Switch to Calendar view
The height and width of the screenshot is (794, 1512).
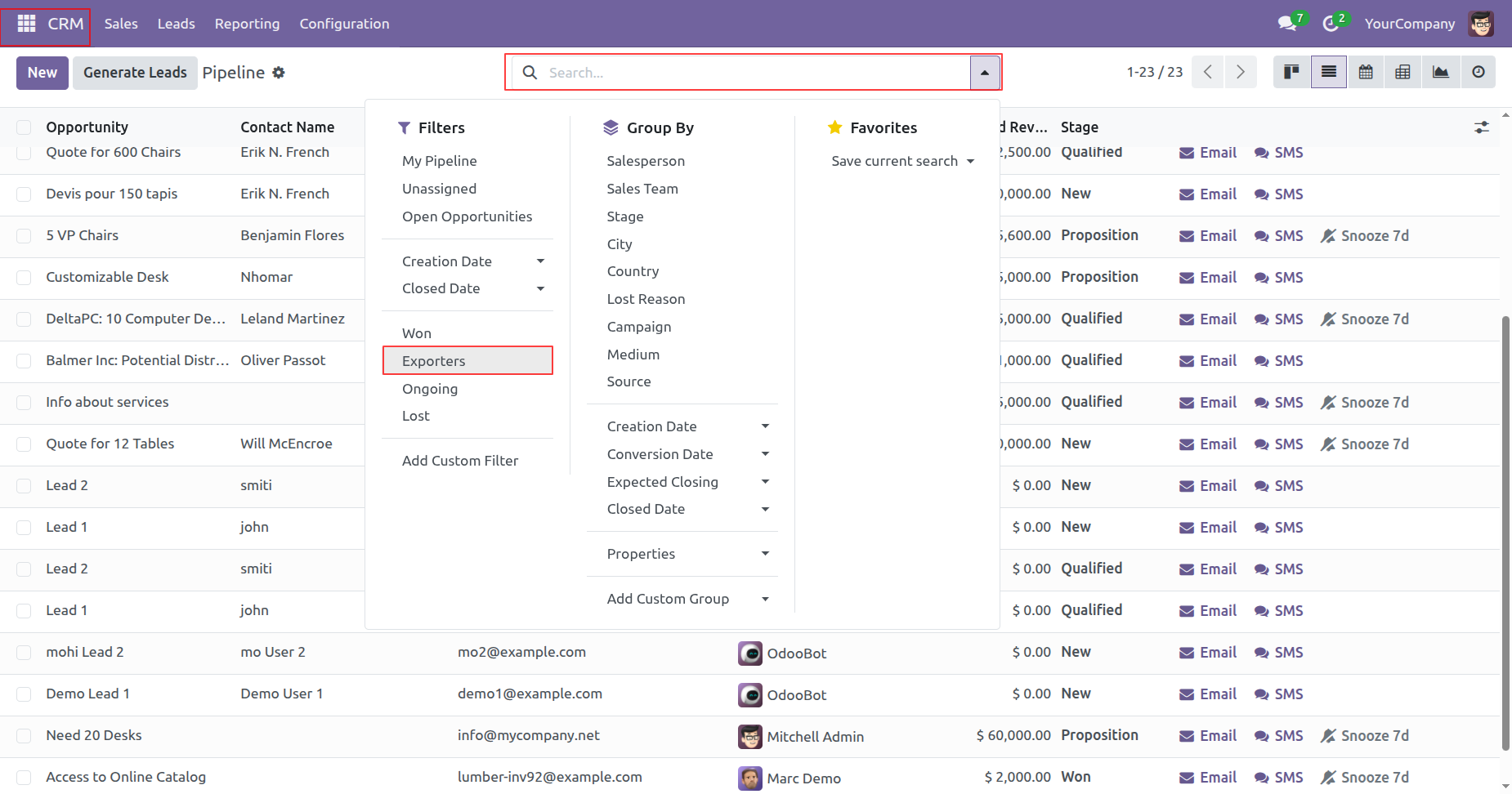pos(1366,72)
